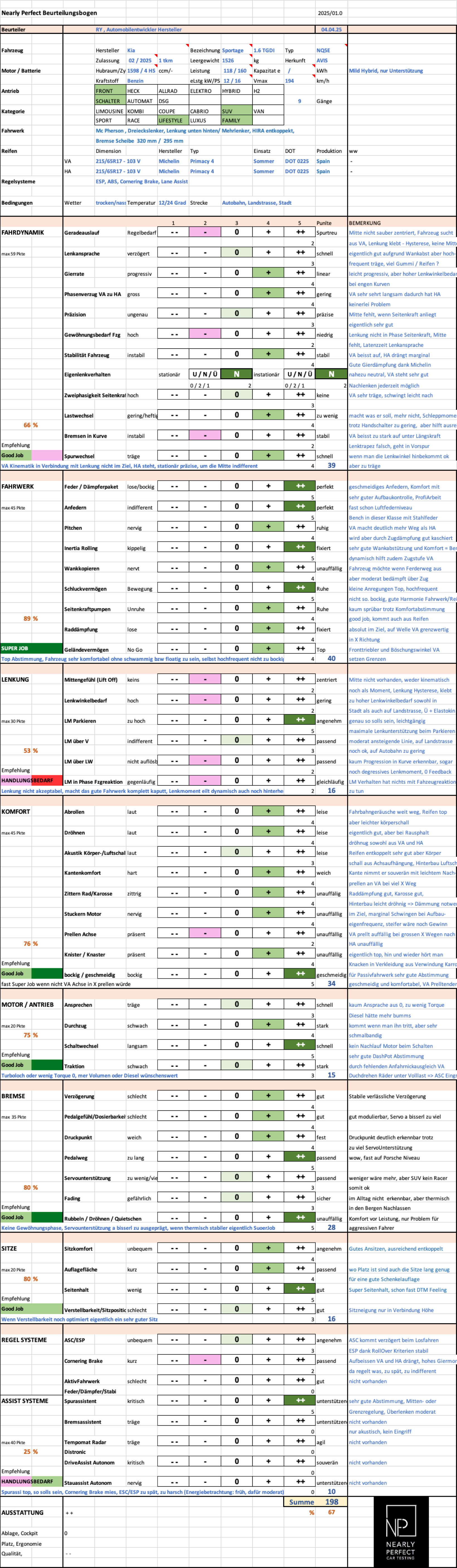Select the ++ rating for Feder / Dämpferpaket
457x1568 pixels.
click(300, 486)
